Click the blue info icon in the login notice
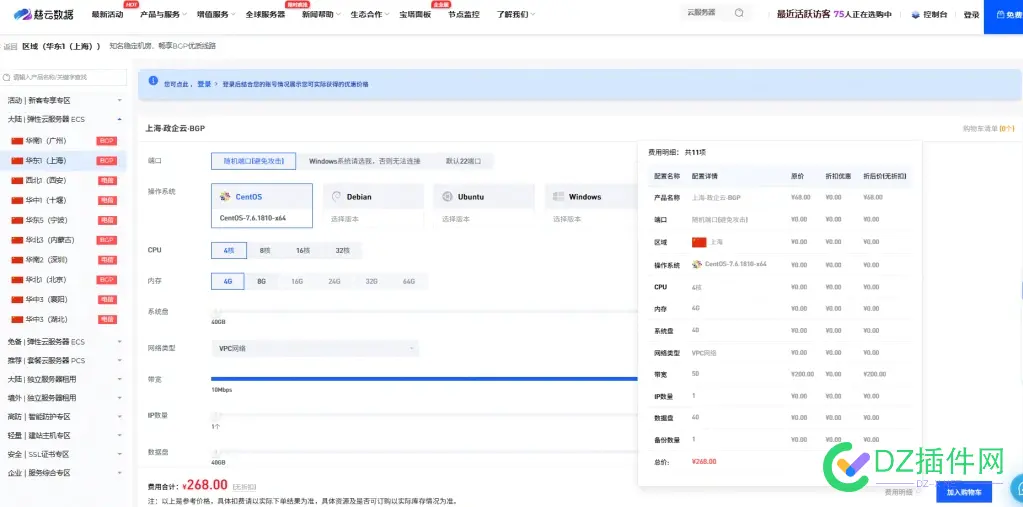Image resolution: width=1023 pixels, height=507 pixels. pos(153,81)
